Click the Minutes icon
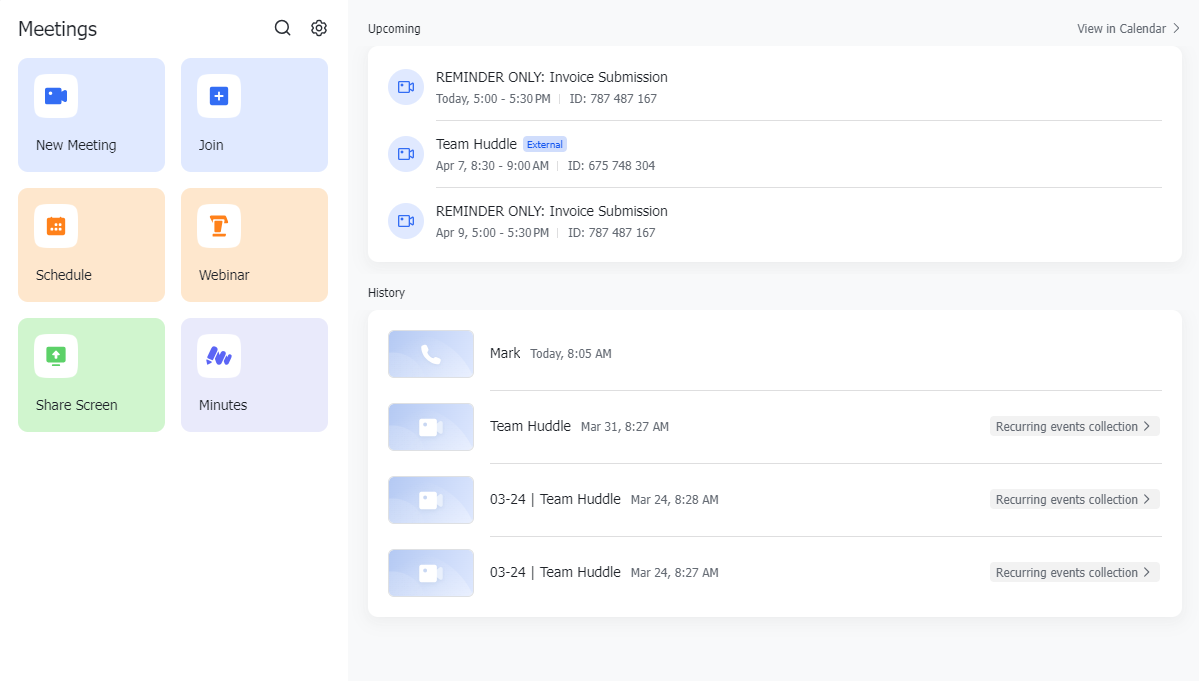This screenshot has height=681, width=1199. click(219, 355)
